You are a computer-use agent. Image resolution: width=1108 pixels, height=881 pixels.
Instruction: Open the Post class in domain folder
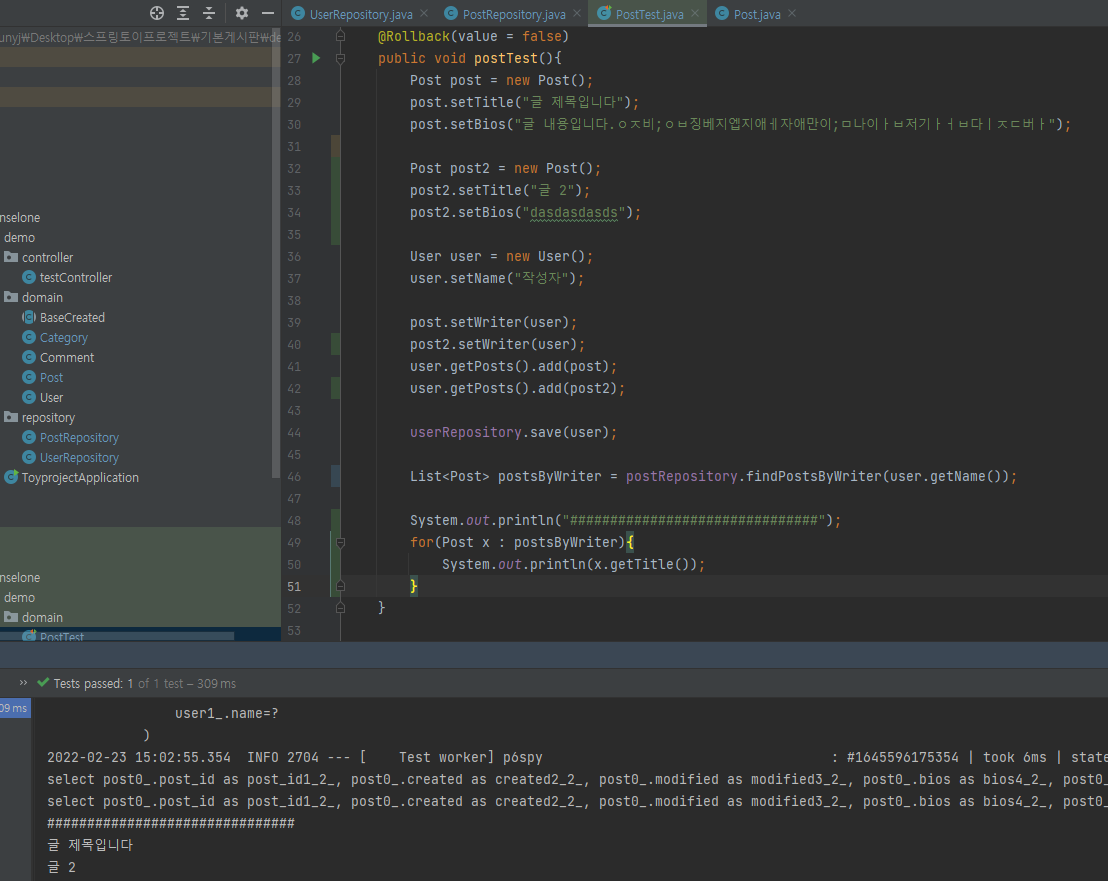[x=51, y=378]
